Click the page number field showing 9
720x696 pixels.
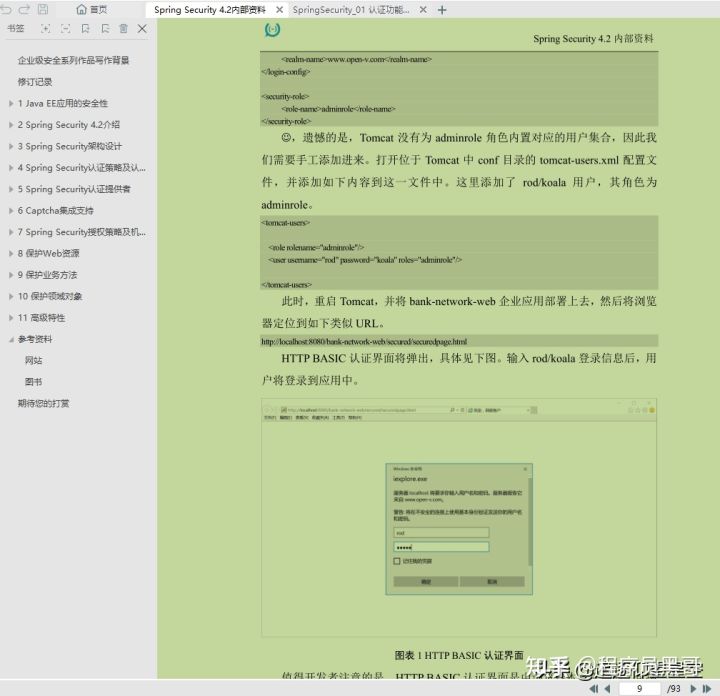pos(640,689)
